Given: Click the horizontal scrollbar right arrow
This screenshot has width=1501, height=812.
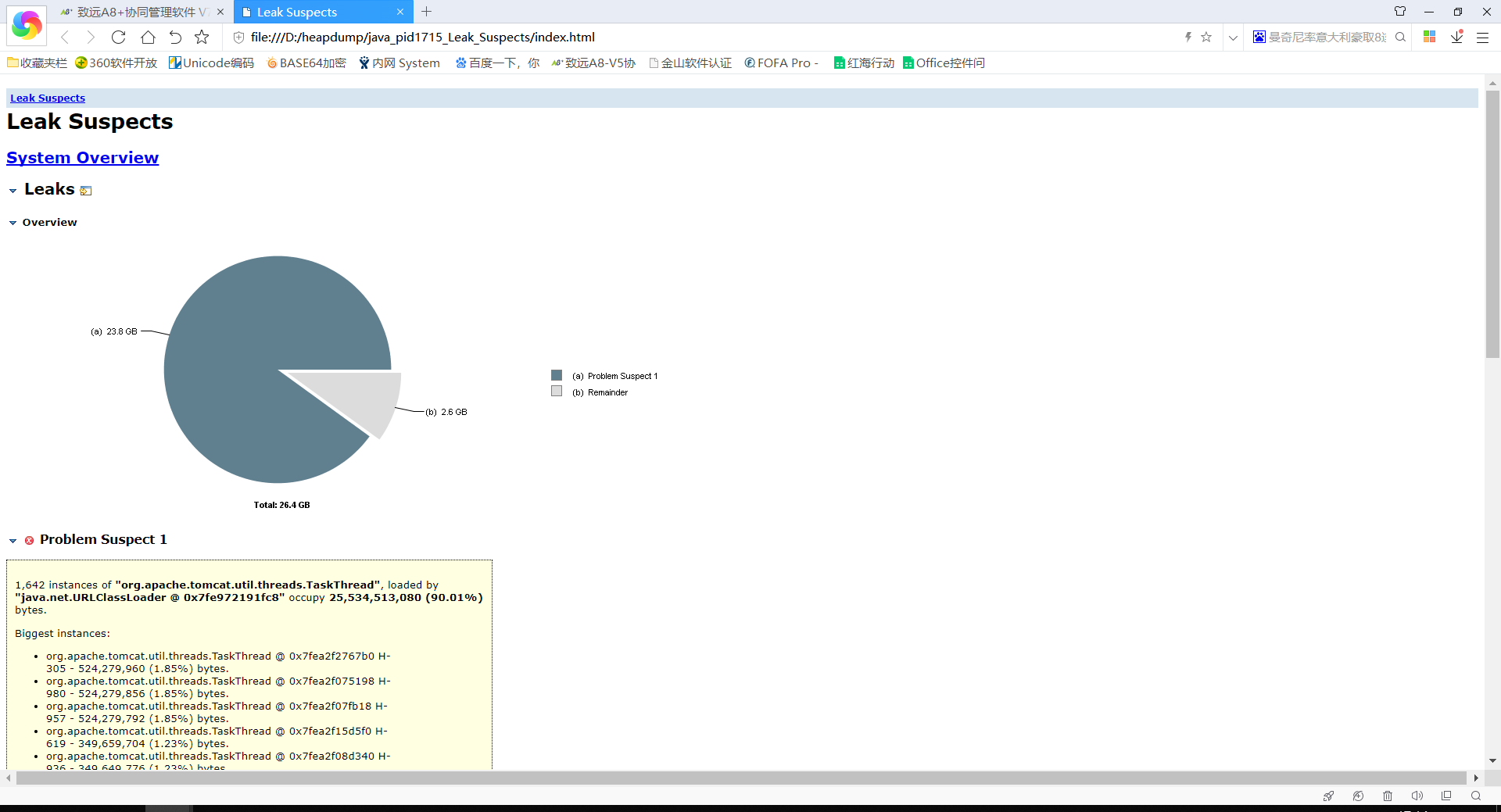Looking at the screenshot, I should click(x=1476, y=778).
